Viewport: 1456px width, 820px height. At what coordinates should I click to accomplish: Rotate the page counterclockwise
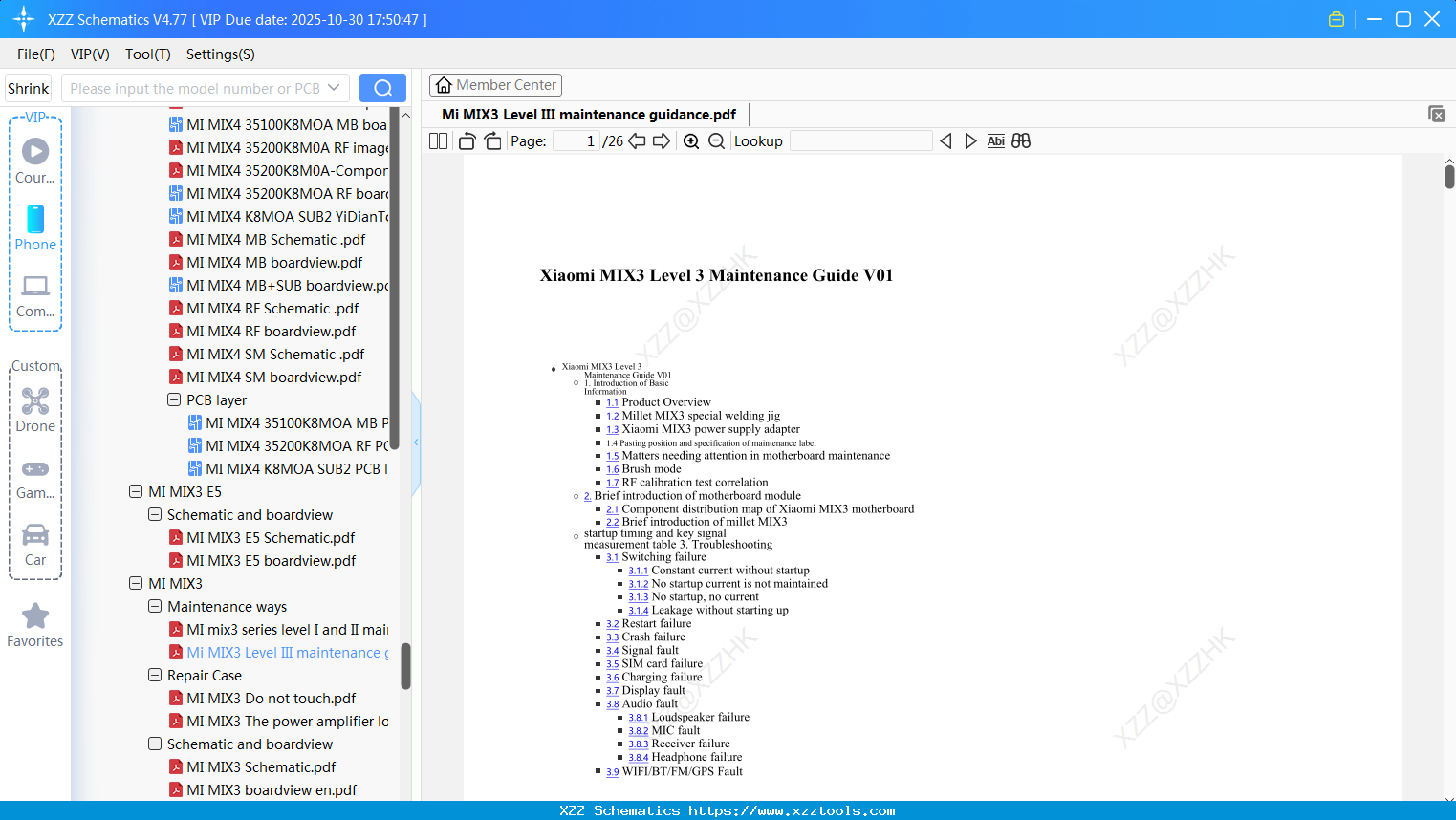coord(467,141)
